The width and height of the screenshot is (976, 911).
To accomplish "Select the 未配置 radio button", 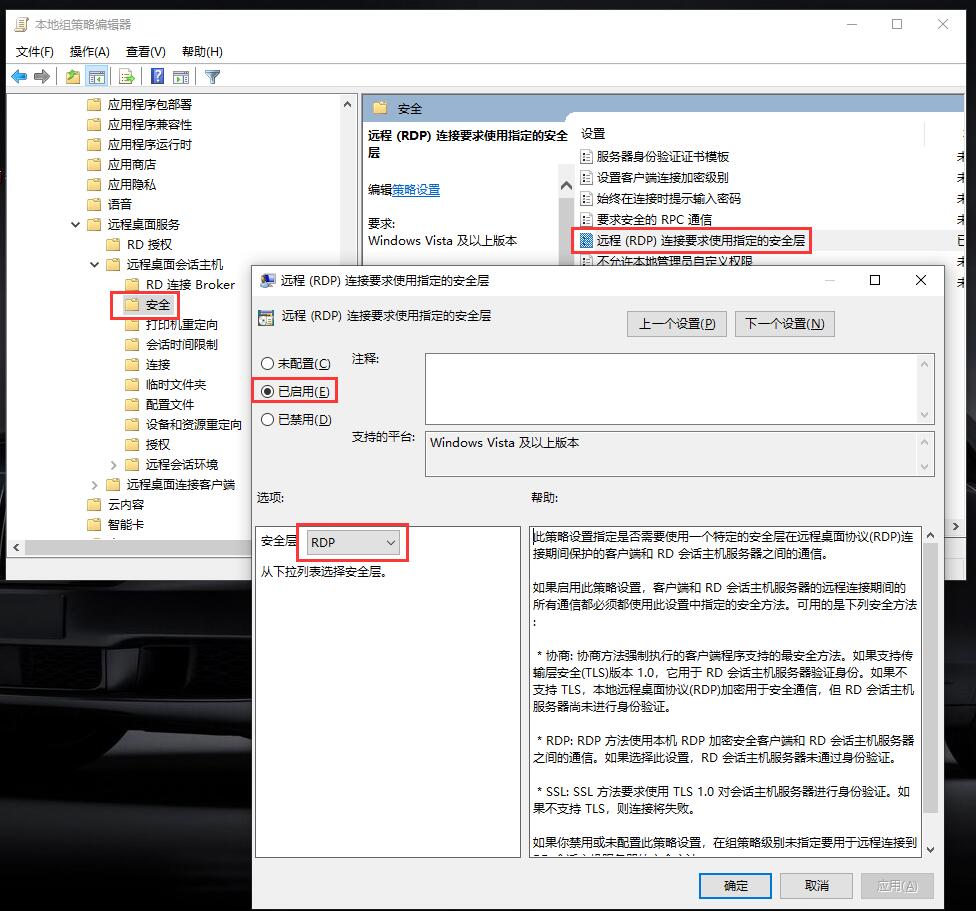I will 267,364.
